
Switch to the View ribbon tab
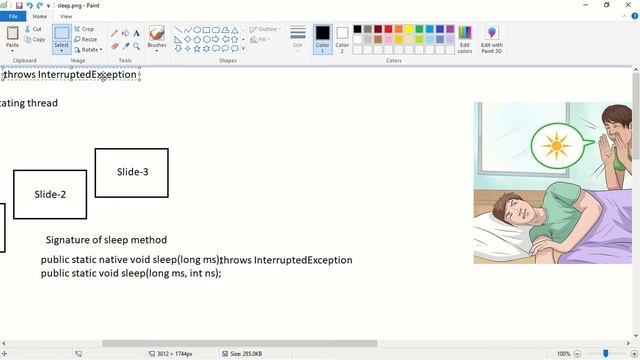66,16
